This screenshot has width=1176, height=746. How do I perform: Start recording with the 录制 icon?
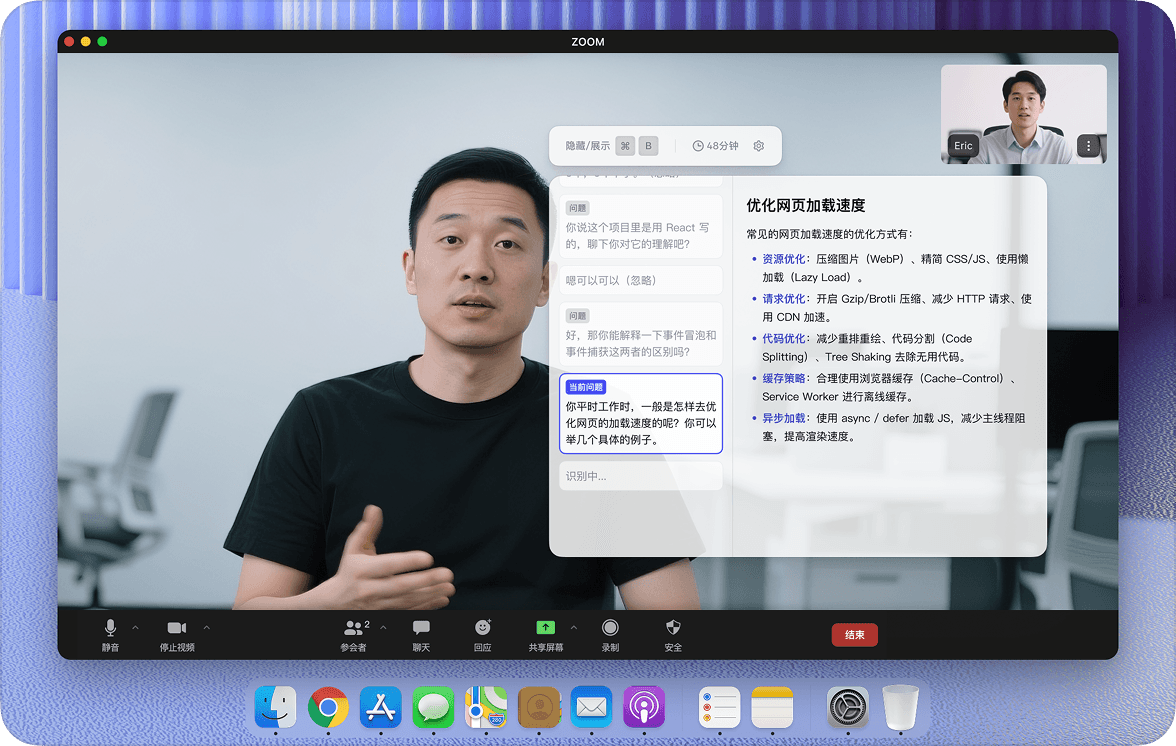pyautogui.click(x=611, y=634)
